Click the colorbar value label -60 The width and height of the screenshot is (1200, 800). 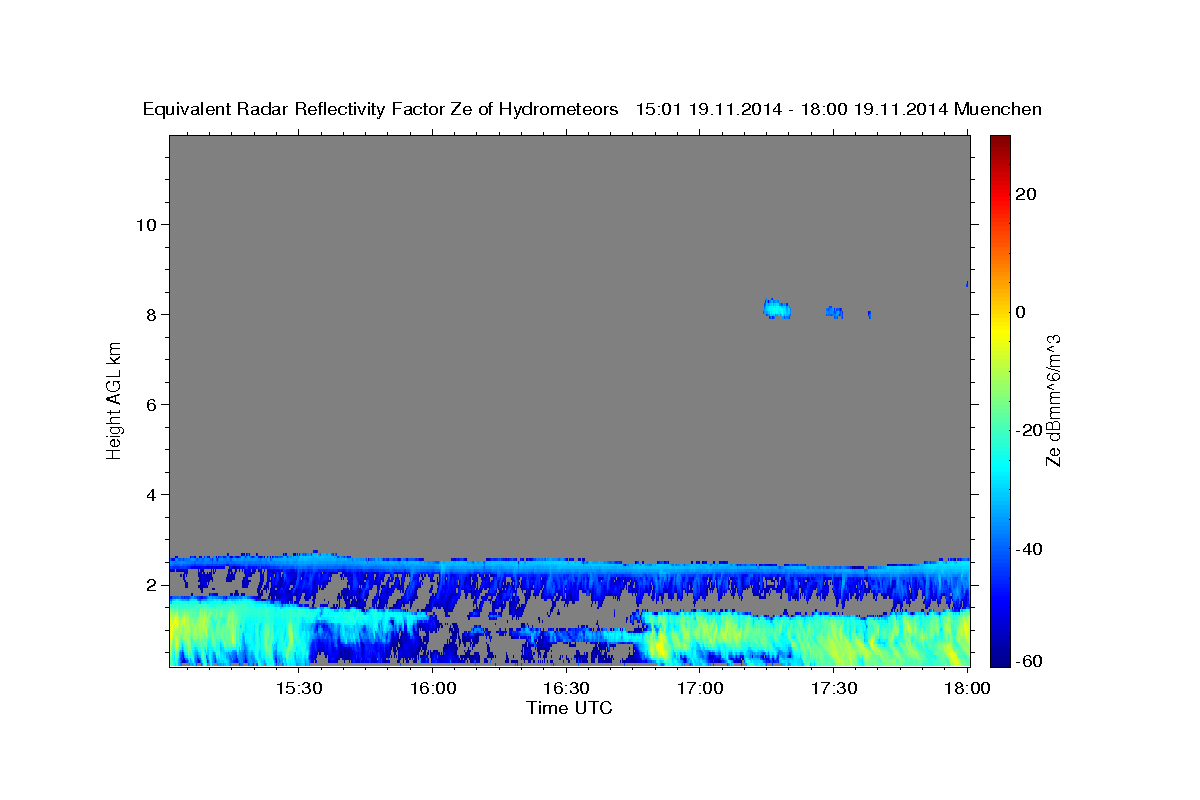coord(1029,660)
